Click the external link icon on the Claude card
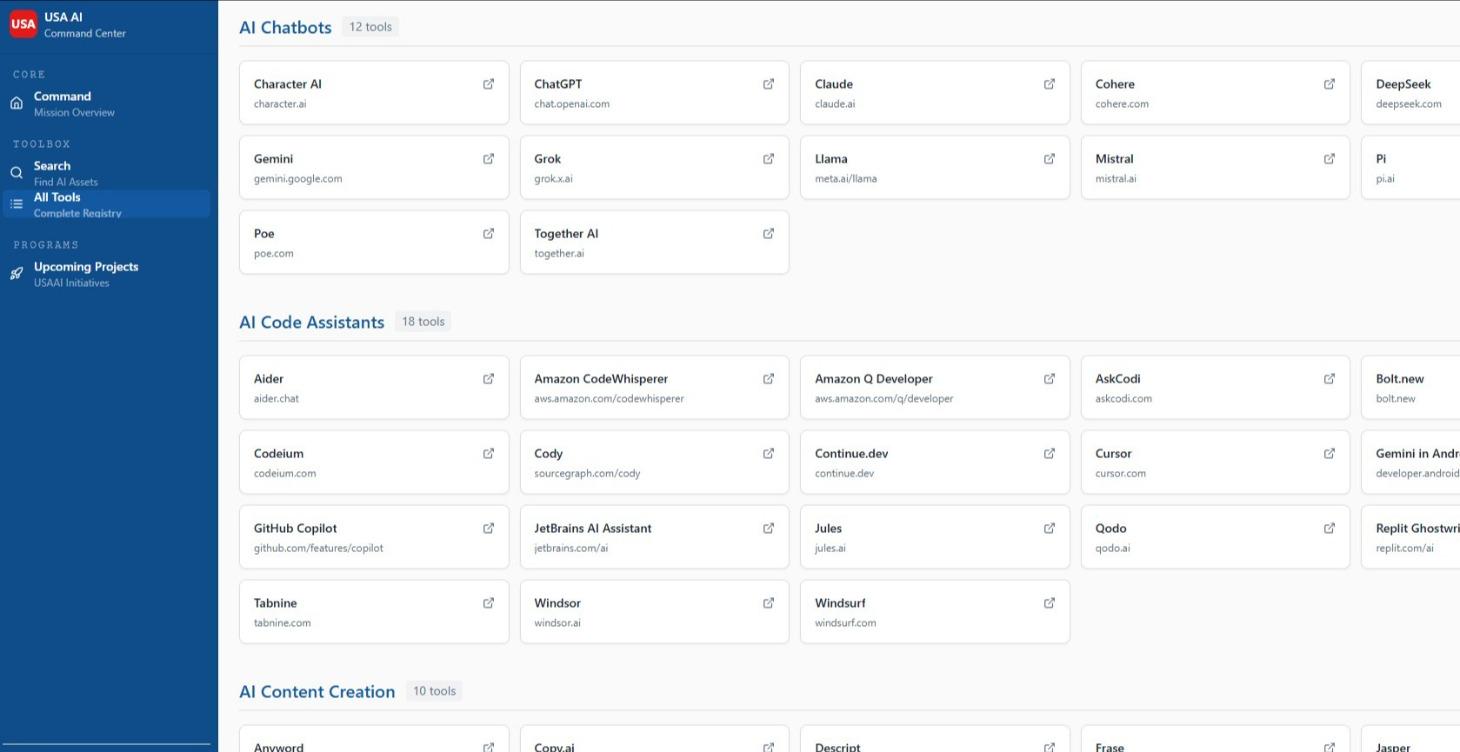 point(1050,84)
